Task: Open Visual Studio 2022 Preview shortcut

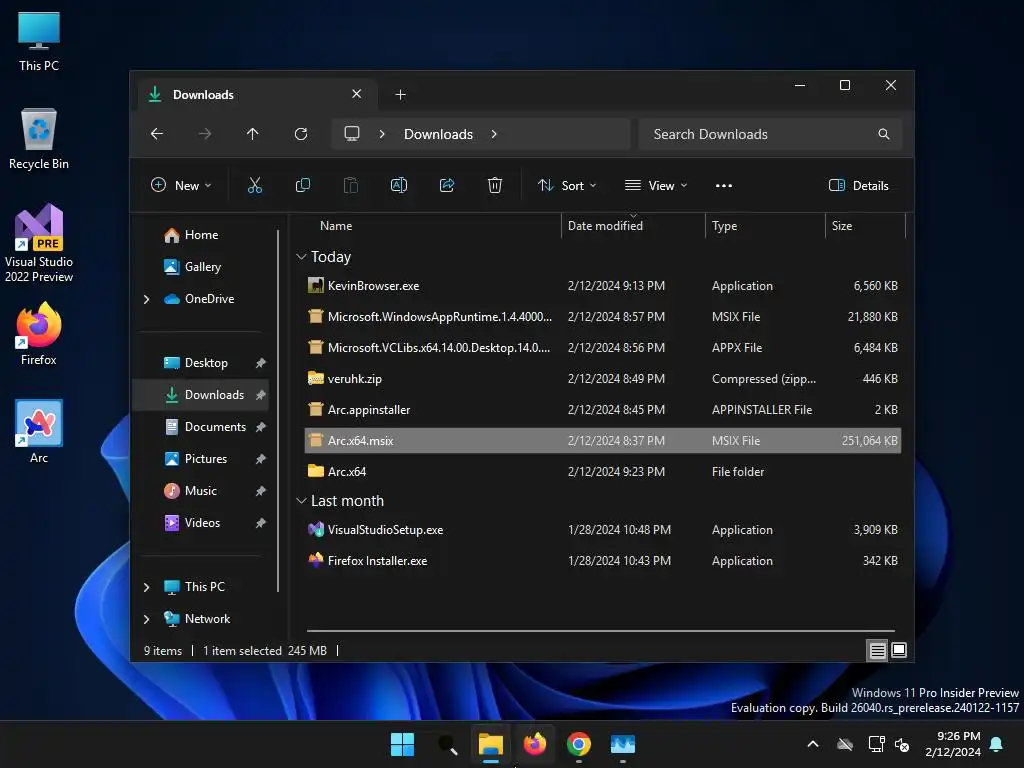Action: (x=39, y=243)
